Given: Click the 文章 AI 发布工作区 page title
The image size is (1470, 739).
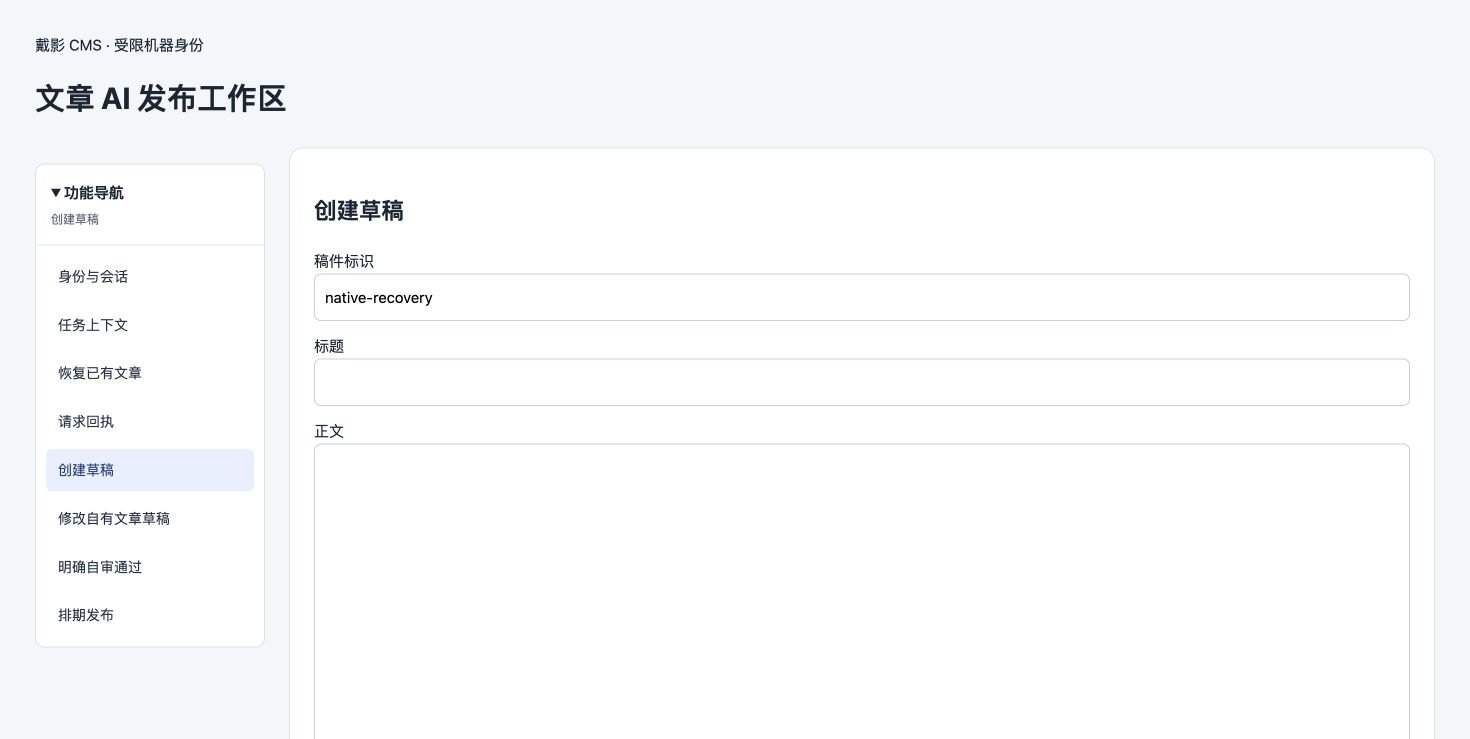Looking at the screenshot, I should 161,99.
